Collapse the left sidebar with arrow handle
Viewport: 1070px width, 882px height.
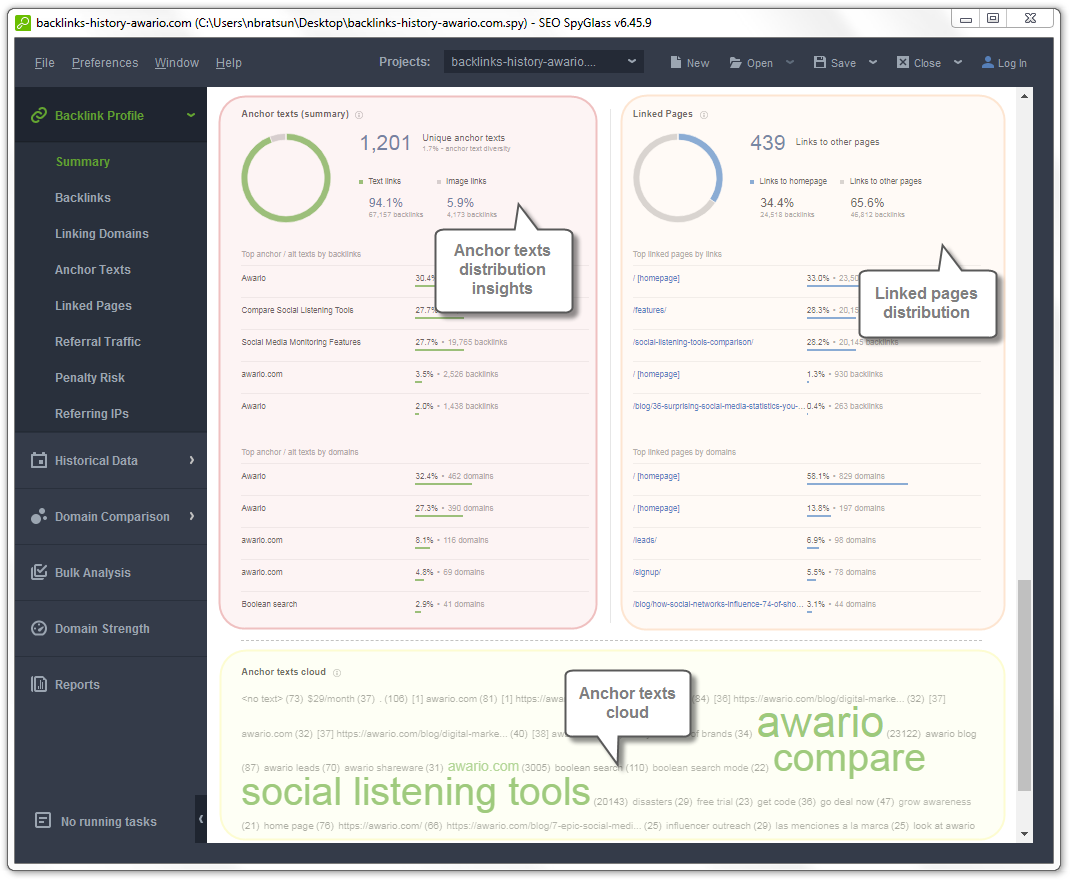201,819
